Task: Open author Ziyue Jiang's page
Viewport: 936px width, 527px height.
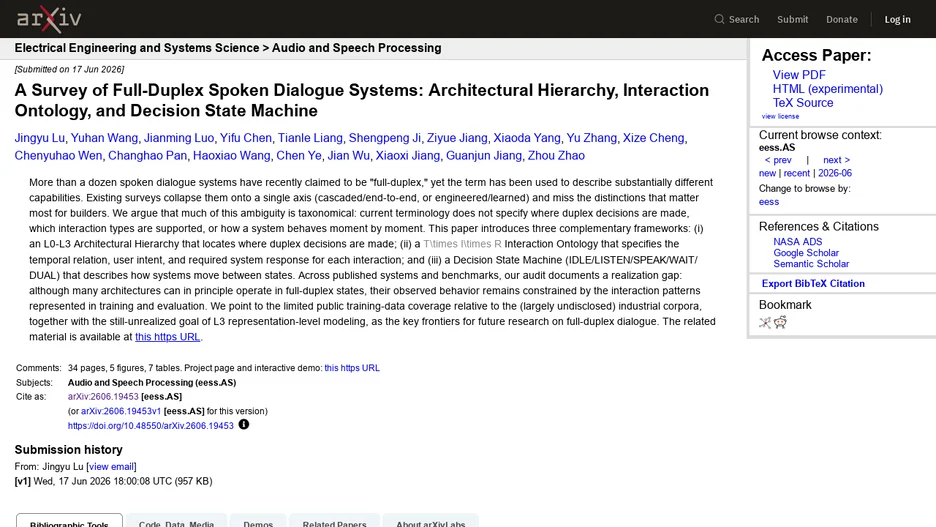Action: pos(457,138)
